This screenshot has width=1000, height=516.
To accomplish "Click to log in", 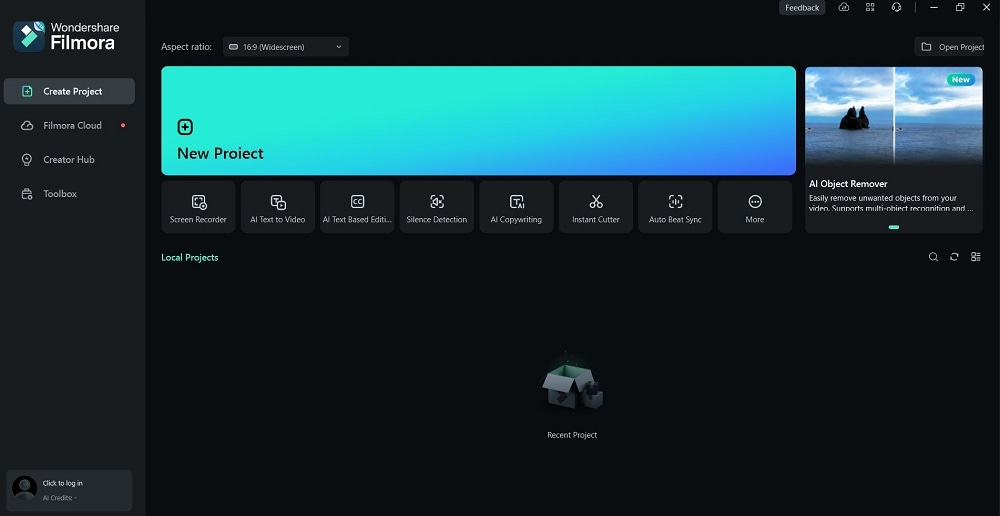I will pos(62,483).
